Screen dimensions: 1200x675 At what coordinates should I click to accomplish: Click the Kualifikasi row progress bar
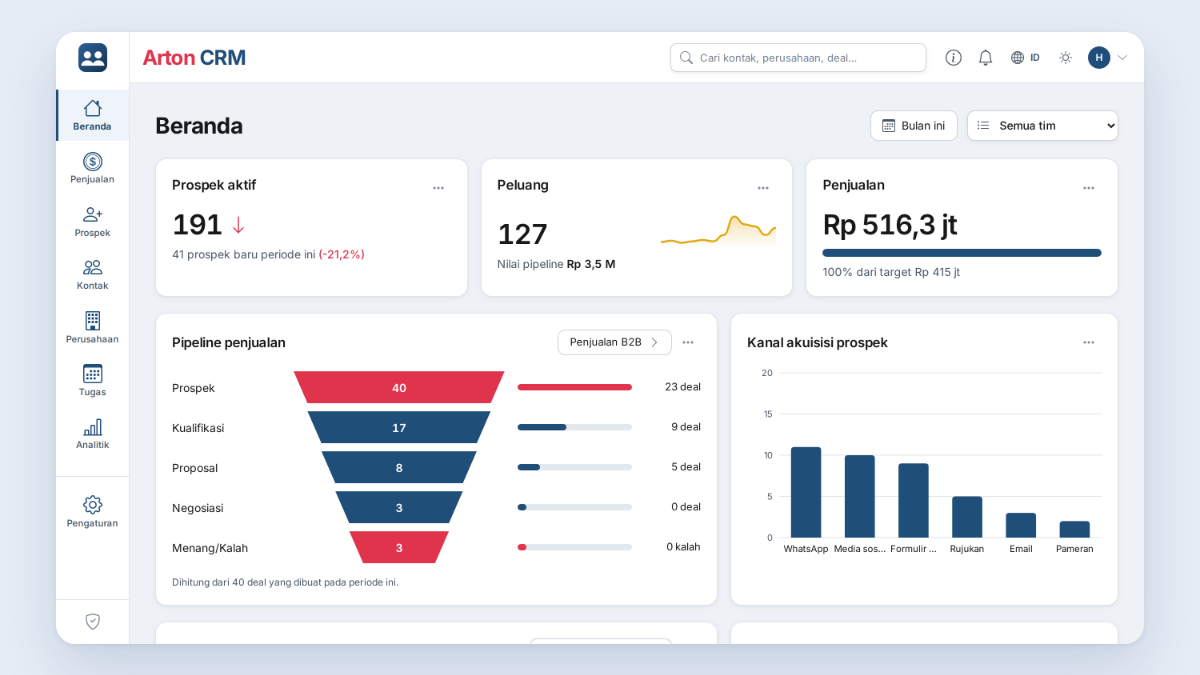pyautogui.click(x=575, y=427)
